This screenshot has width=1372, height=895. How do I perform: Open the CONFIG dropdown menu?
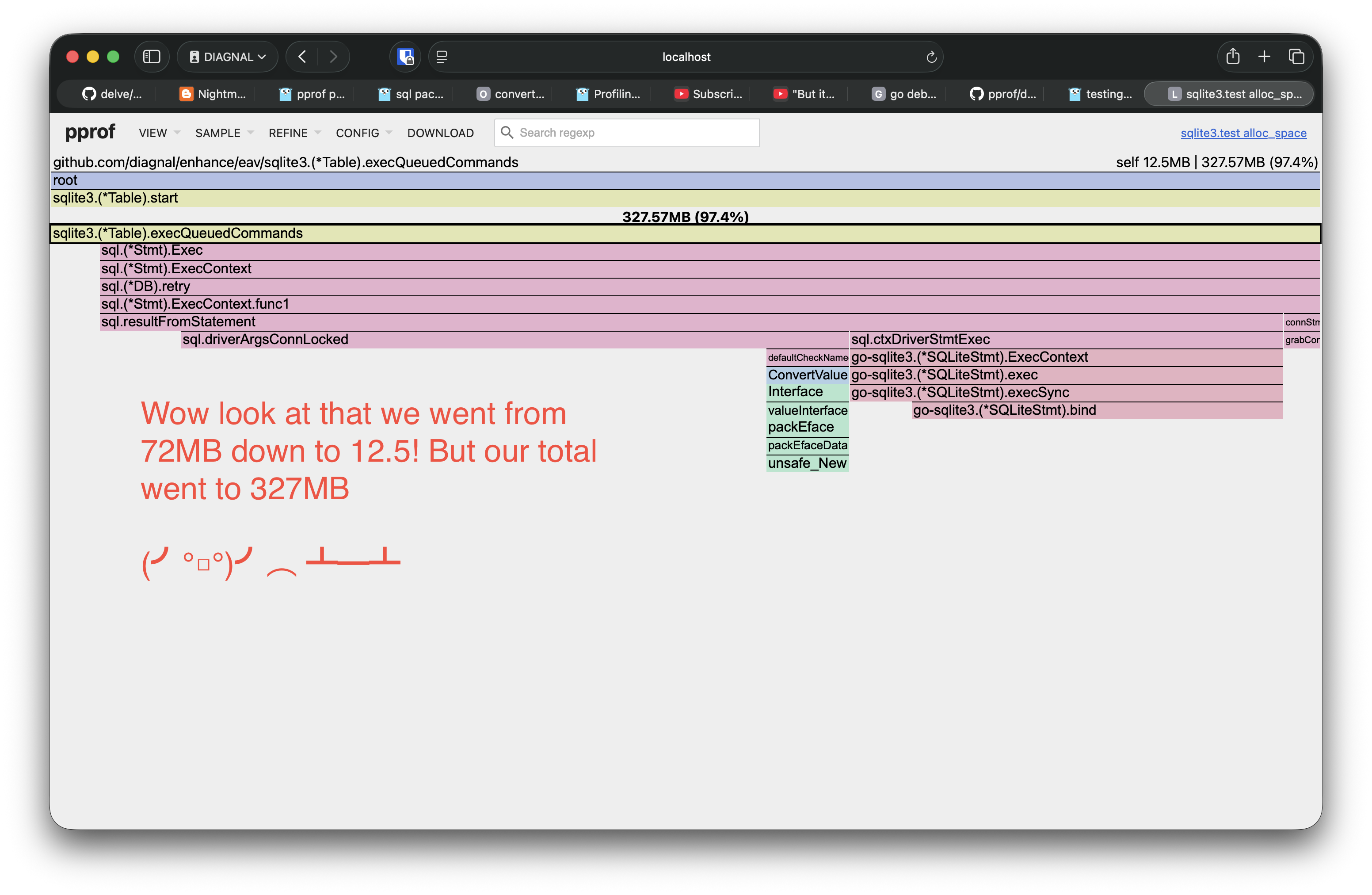pos(364,133)
